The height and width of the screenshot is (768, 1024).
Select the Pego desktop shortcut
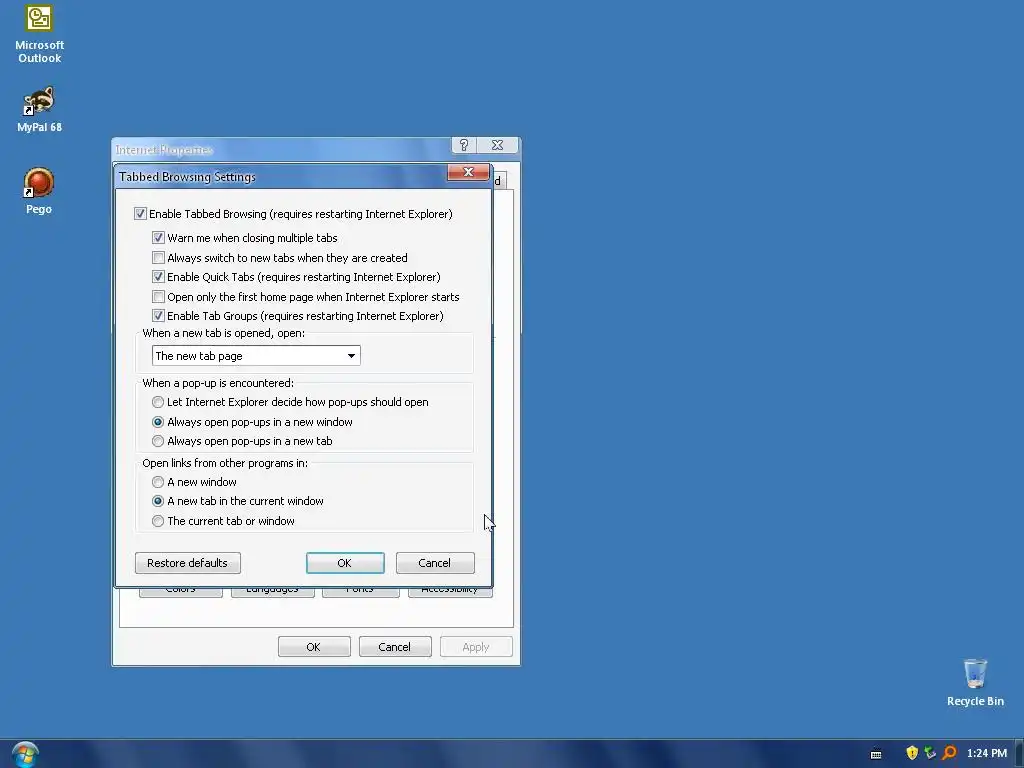(x=39, y=191)
